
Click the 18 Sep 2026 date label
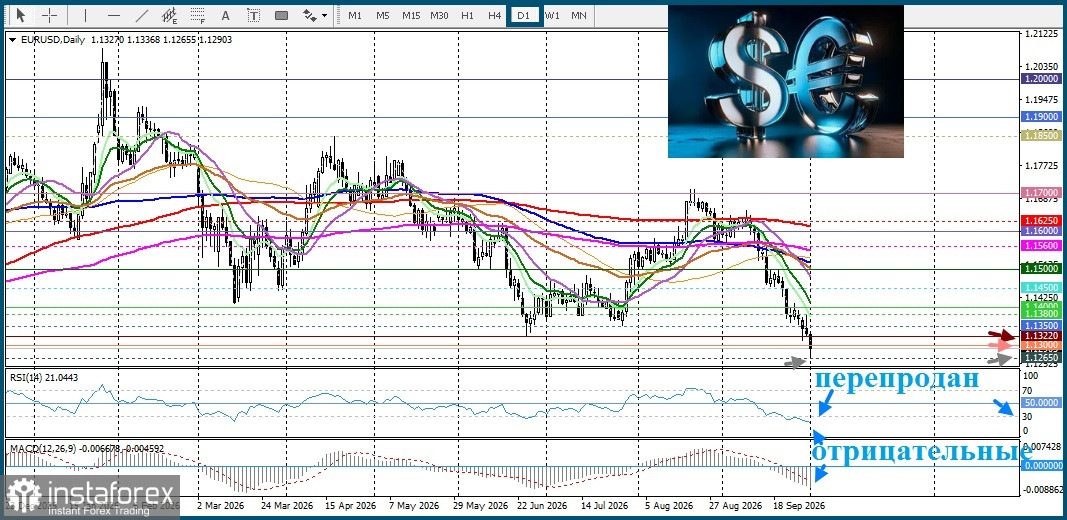coord(800,506)
